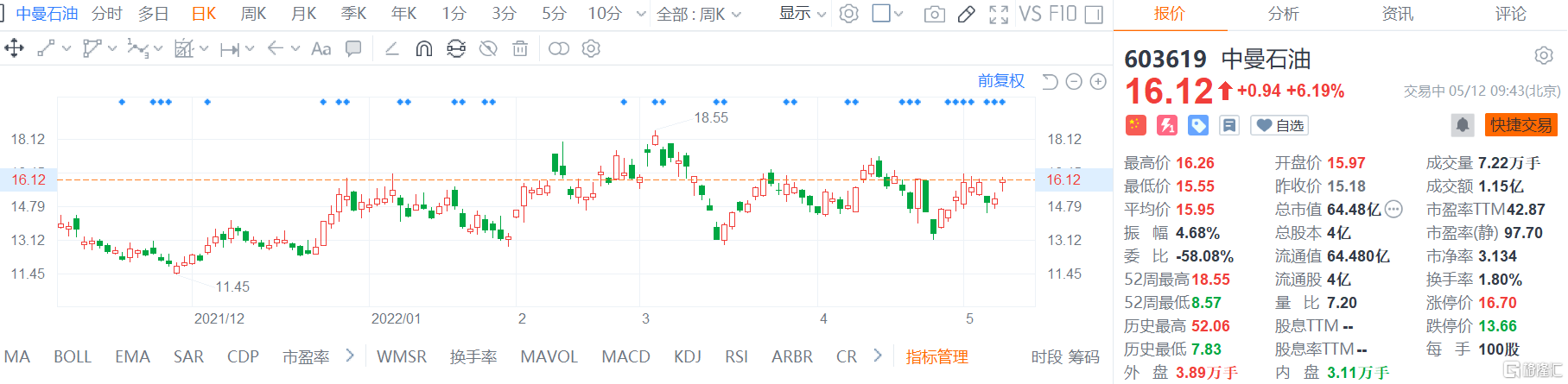Show more sub indicators after CR
The height and width of the screenshot is (384, 1568).
pos(878,356)
